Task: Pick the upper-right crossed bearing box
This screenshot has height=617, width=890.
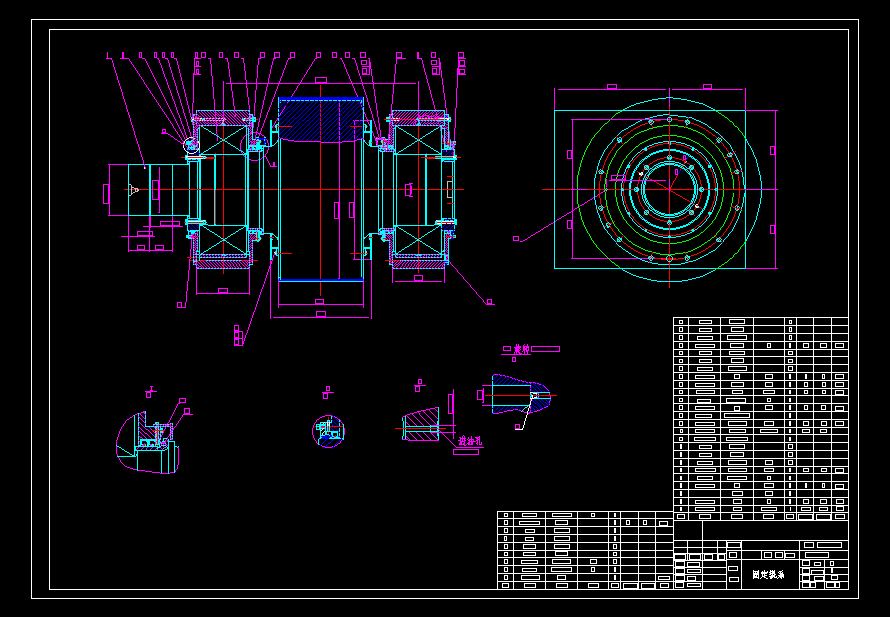Action: [x=417, y=140]
